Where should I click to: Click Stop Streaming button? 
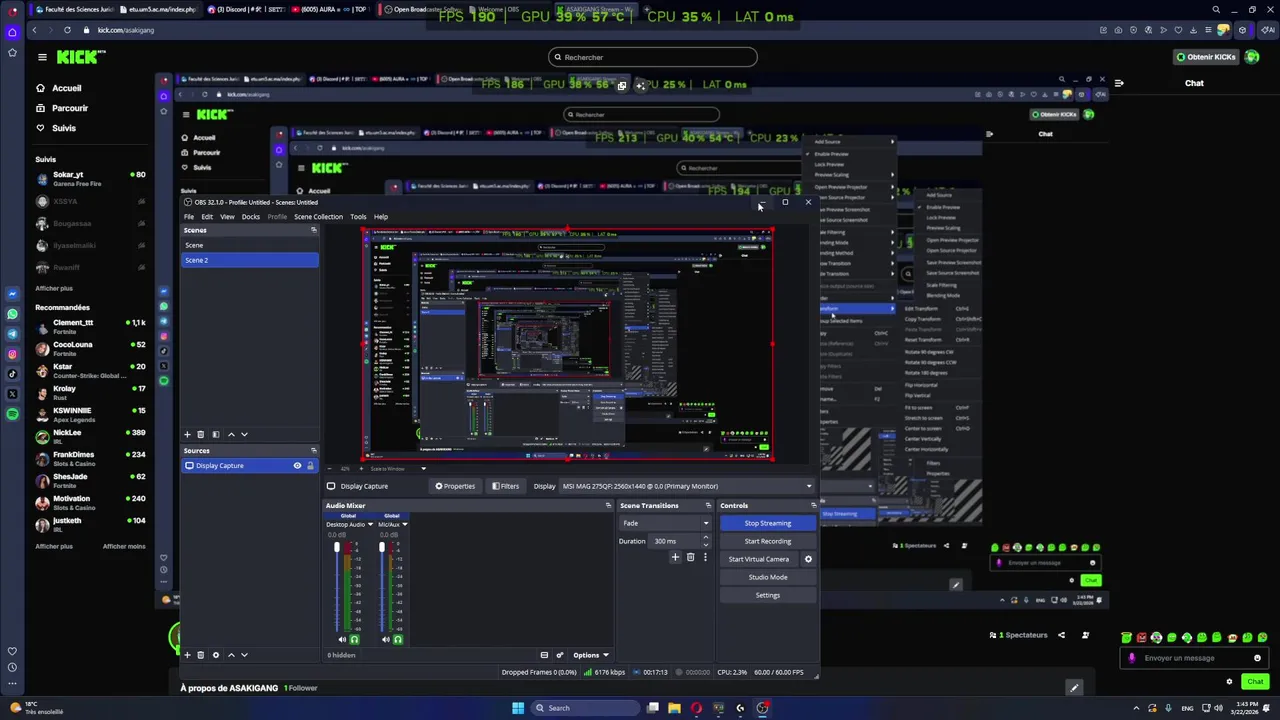pyautogui.click(x=768, y=523)
